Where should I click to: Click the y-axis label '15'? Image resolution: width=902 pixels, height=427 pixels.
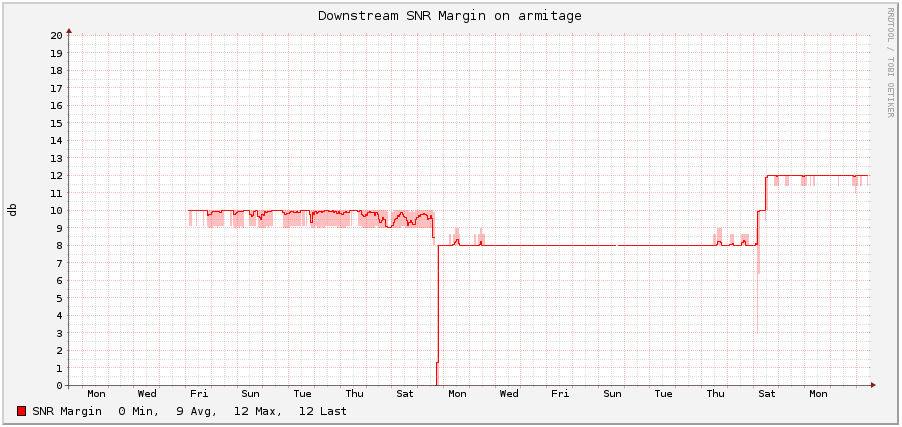[56, 123]
